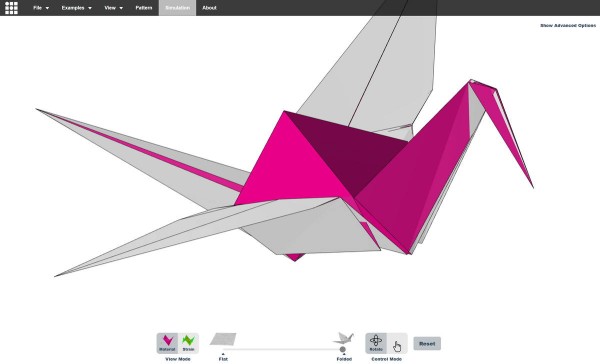The width and height of the screenshot is (600, 364).
Task: Click the fold percent slider handle
Action: click(342, 349)
